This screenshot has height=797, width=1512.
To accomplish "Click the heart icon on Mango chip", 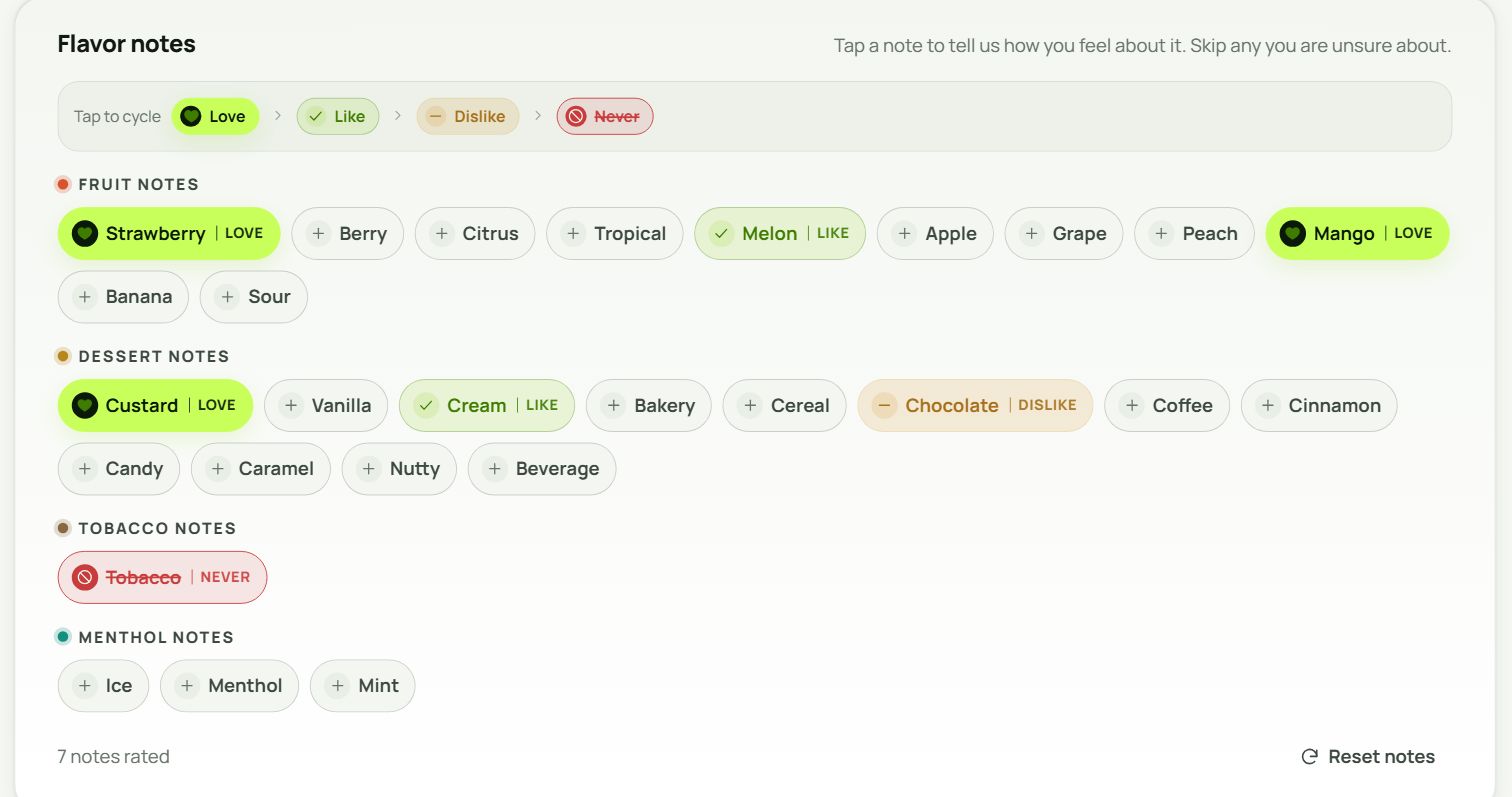I will pos(1293,233).
